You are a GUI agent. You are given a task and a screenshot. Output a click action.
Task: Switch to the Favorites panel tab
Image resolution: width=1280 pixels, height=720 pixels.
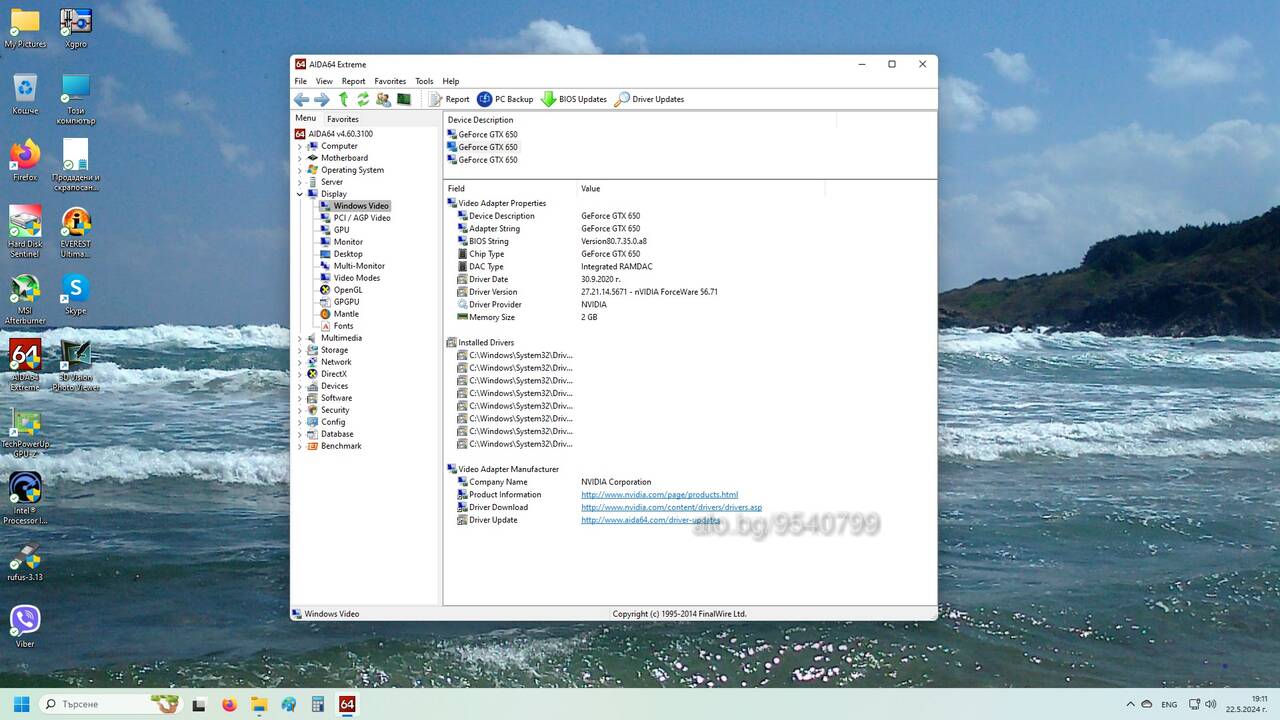[x=343, y=119]
